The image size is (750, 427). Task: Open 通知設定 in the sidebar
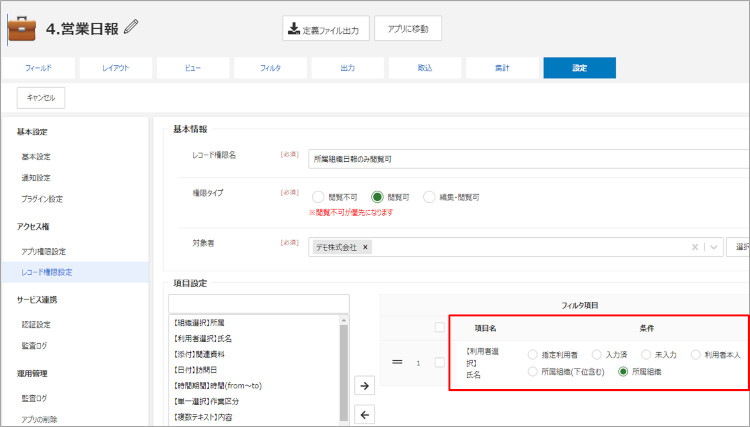click(x=36, y=177)
